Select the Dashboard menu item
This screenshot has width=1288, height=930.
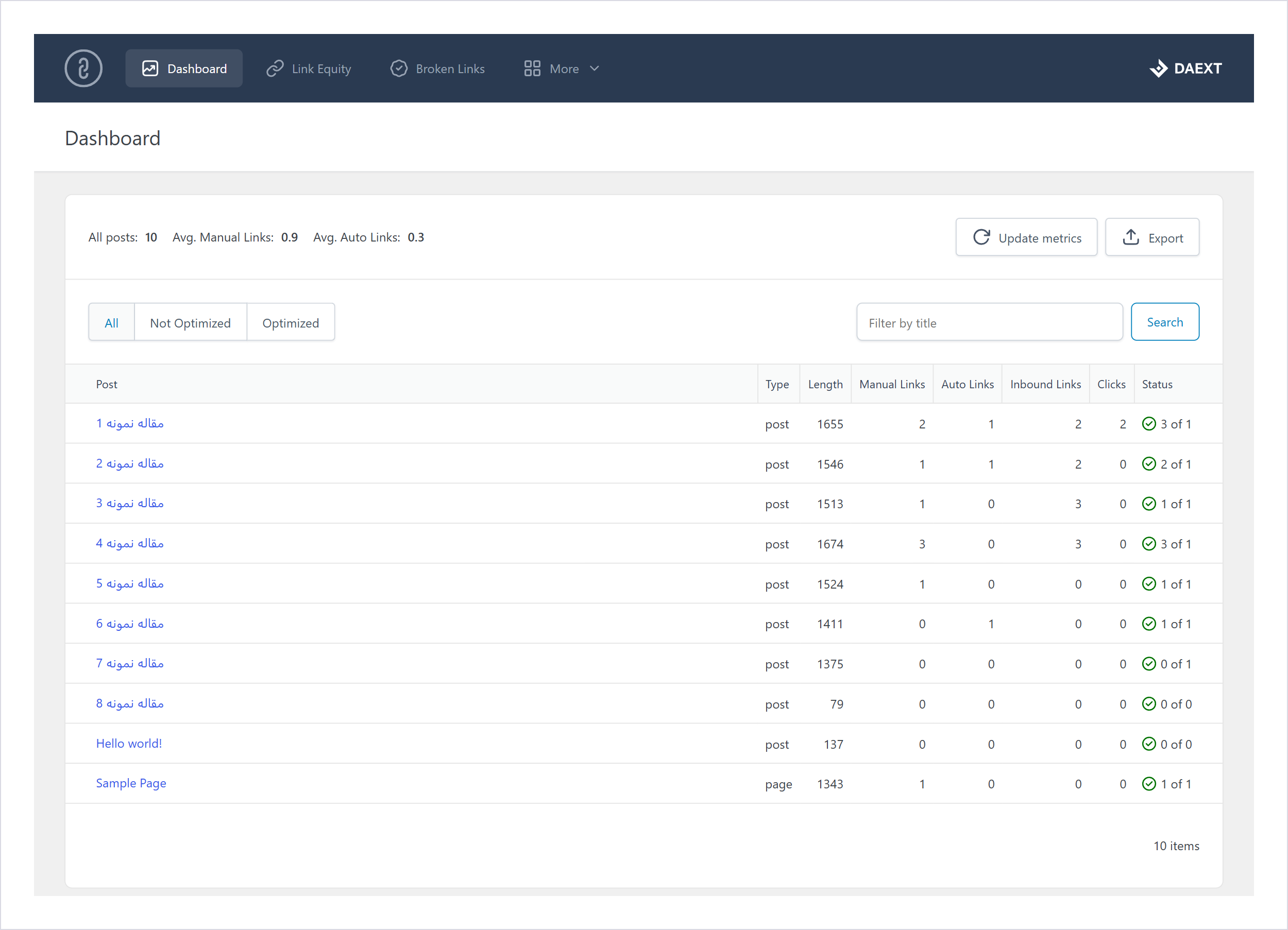tap(184, 68)
